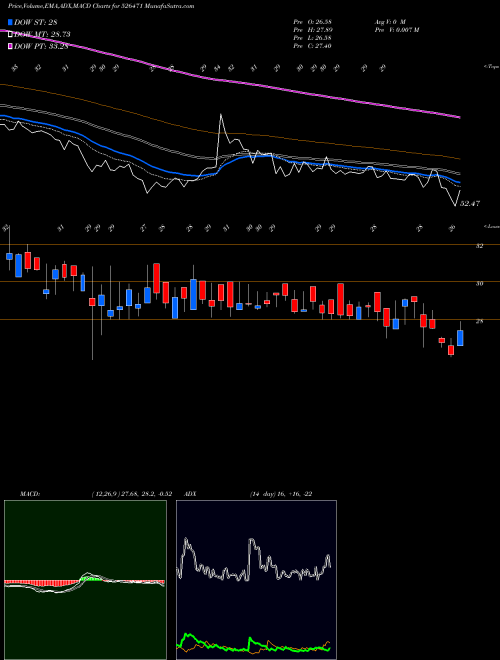Click the blue DOW ST legend swatch
Viewport: 500px width, 660px height.
(11, 22)
